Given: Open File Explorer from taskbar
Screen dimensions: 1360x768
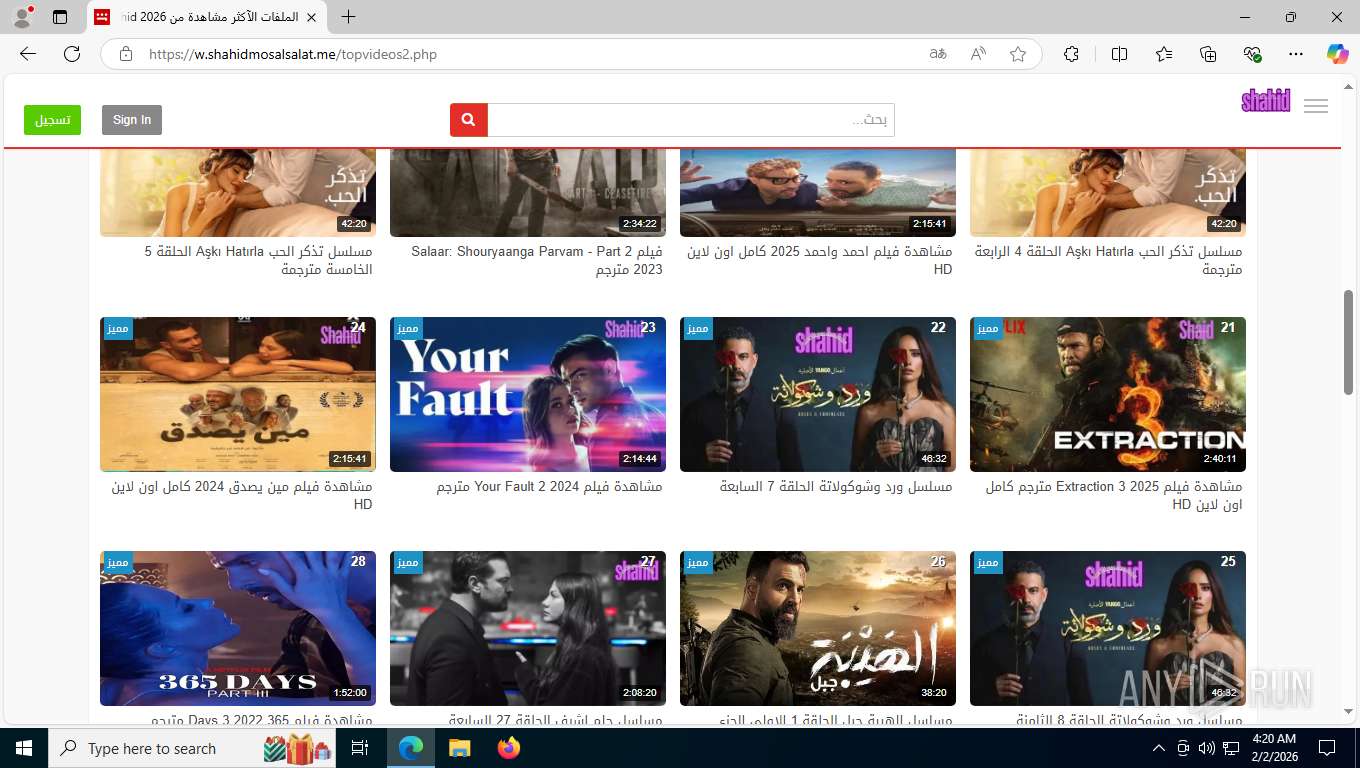Looking at the screenshot, I should tap(459, 748).
